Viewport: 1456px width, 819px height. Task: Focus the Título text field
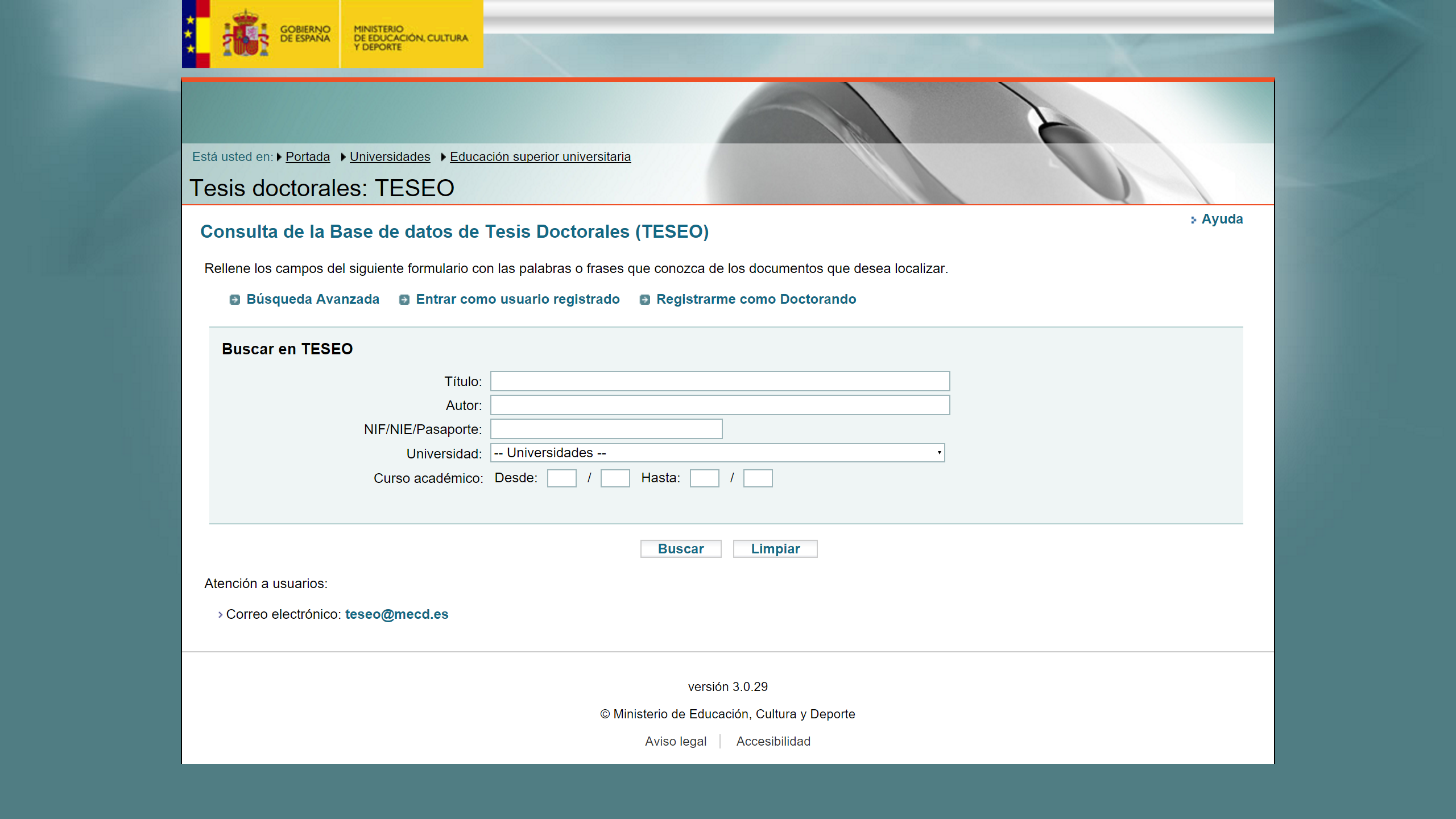[720, 381]
